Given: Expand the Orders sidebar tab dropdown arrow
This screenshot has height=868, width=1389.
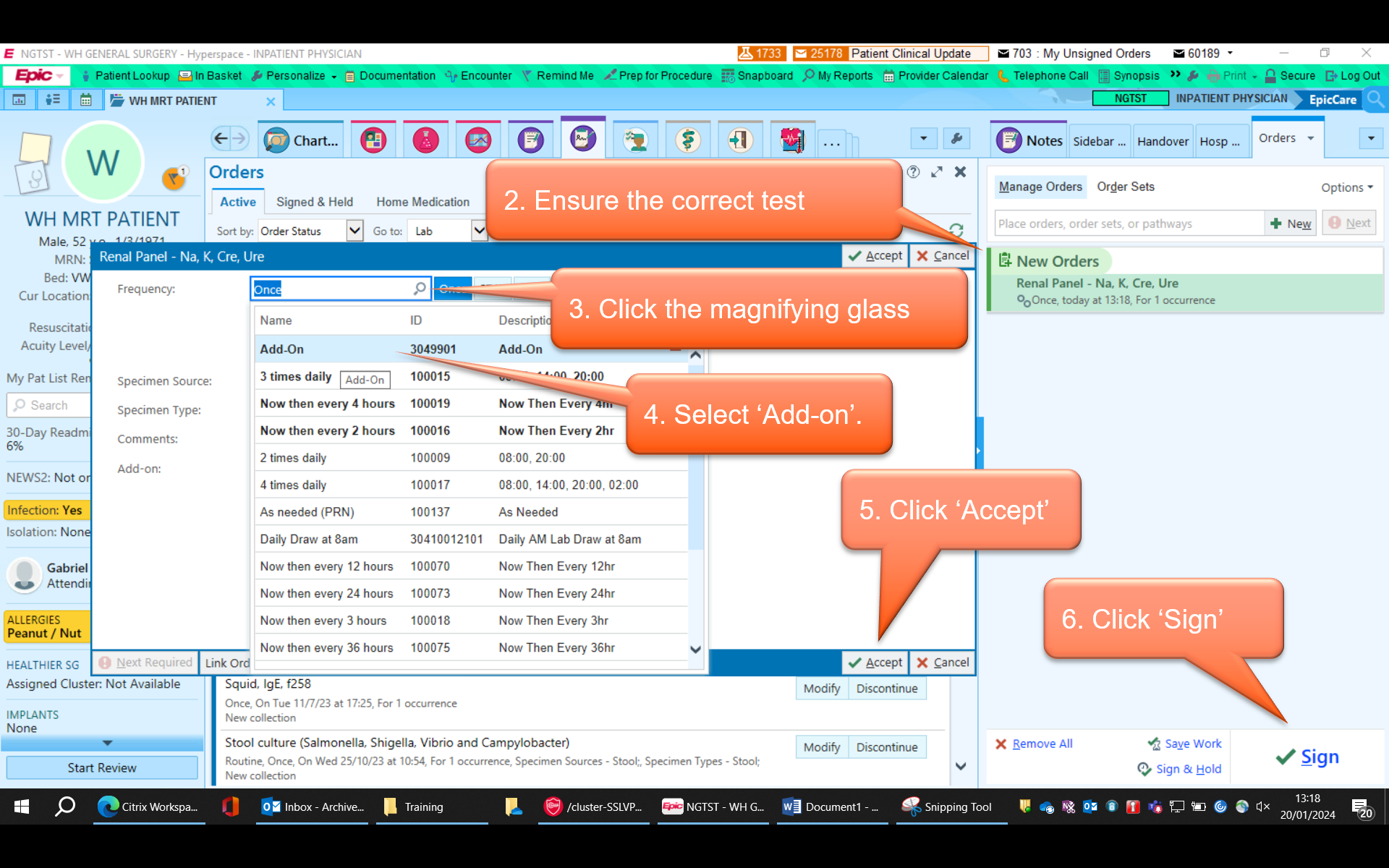Looking at the screenshot, I should (1311, 138).
